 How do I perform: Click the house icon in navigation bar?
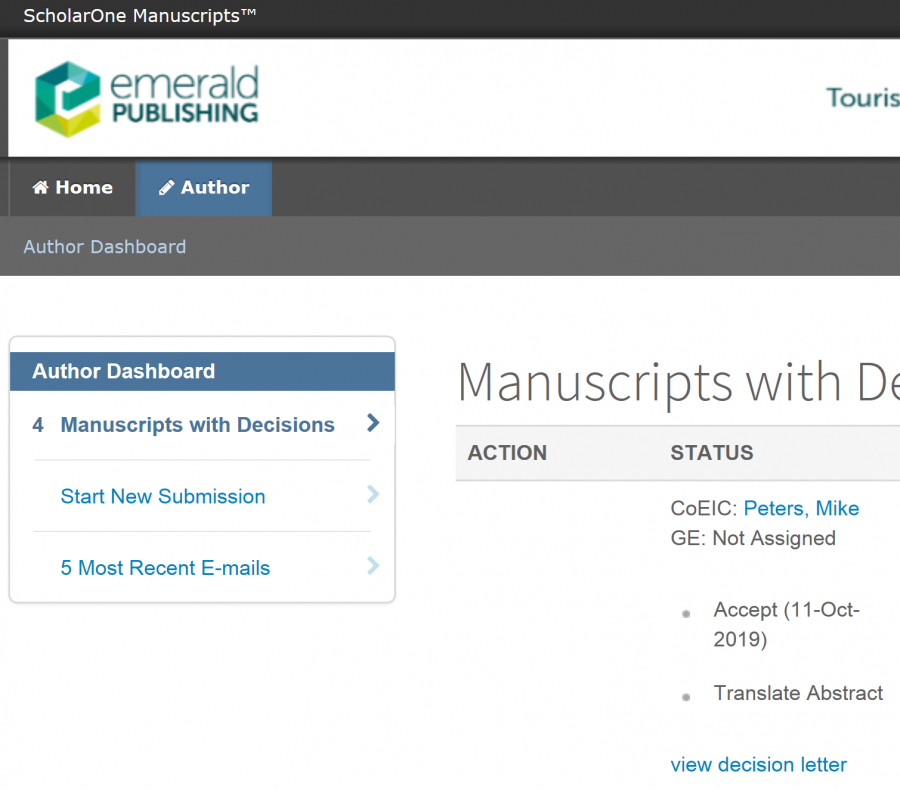[41, 188]
